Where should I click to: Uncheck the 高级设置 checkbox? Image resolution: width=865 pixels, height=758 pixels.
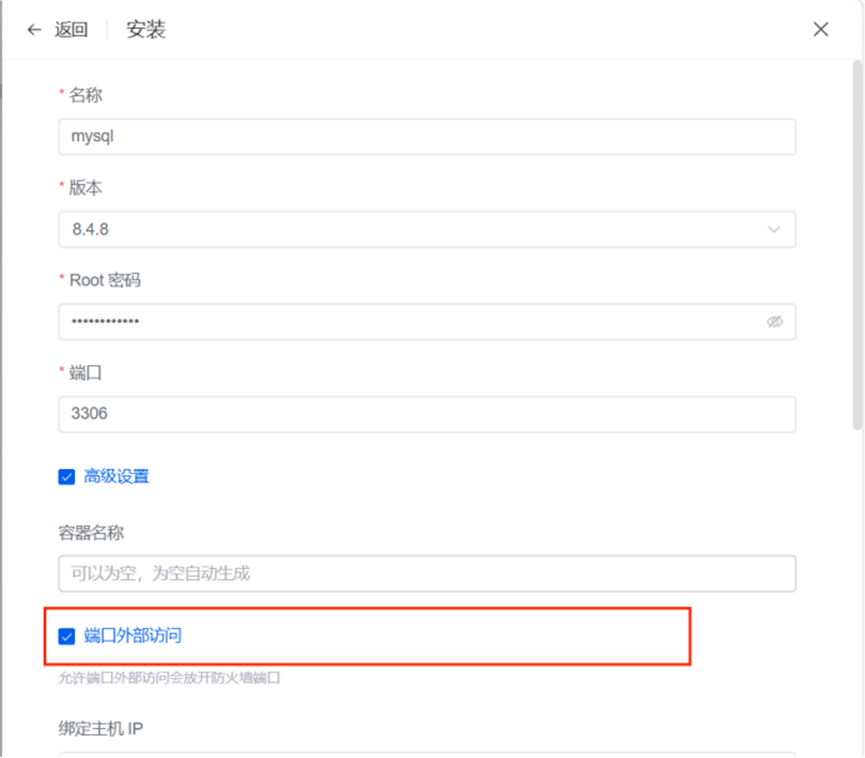[x=67, y=477]
